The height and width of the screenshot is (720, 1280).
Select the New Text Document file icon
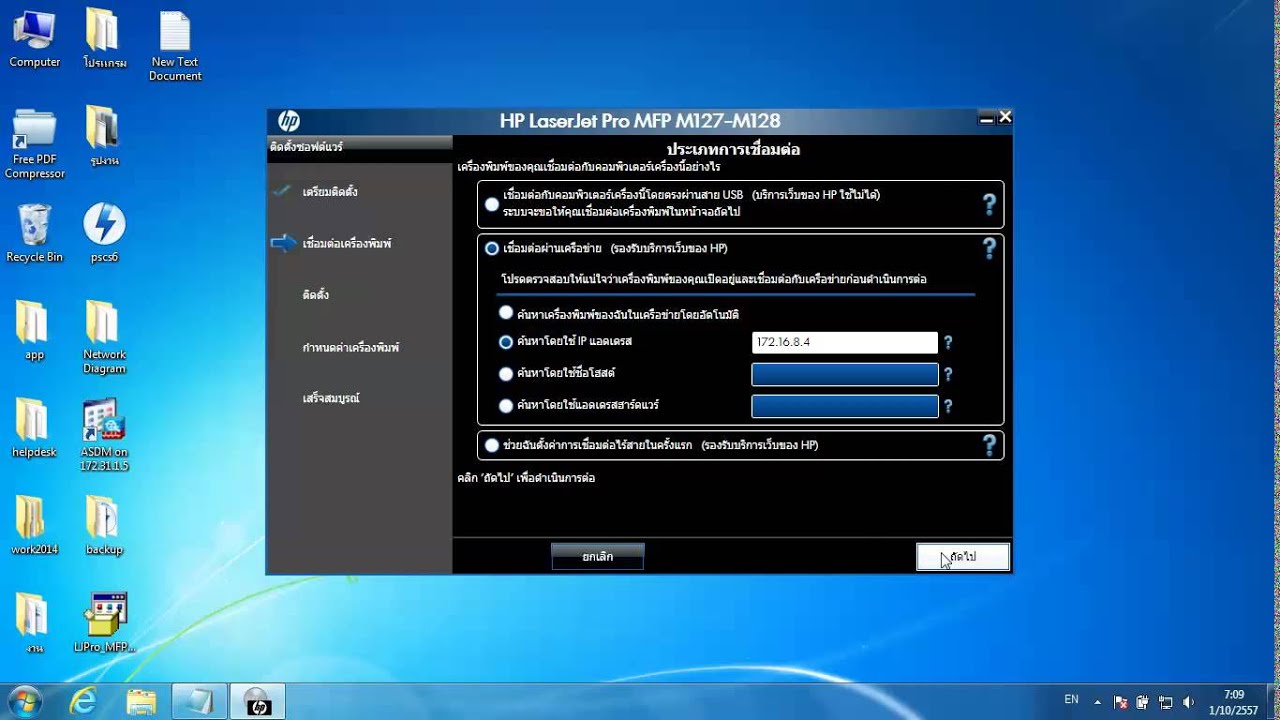coord(175,45)
